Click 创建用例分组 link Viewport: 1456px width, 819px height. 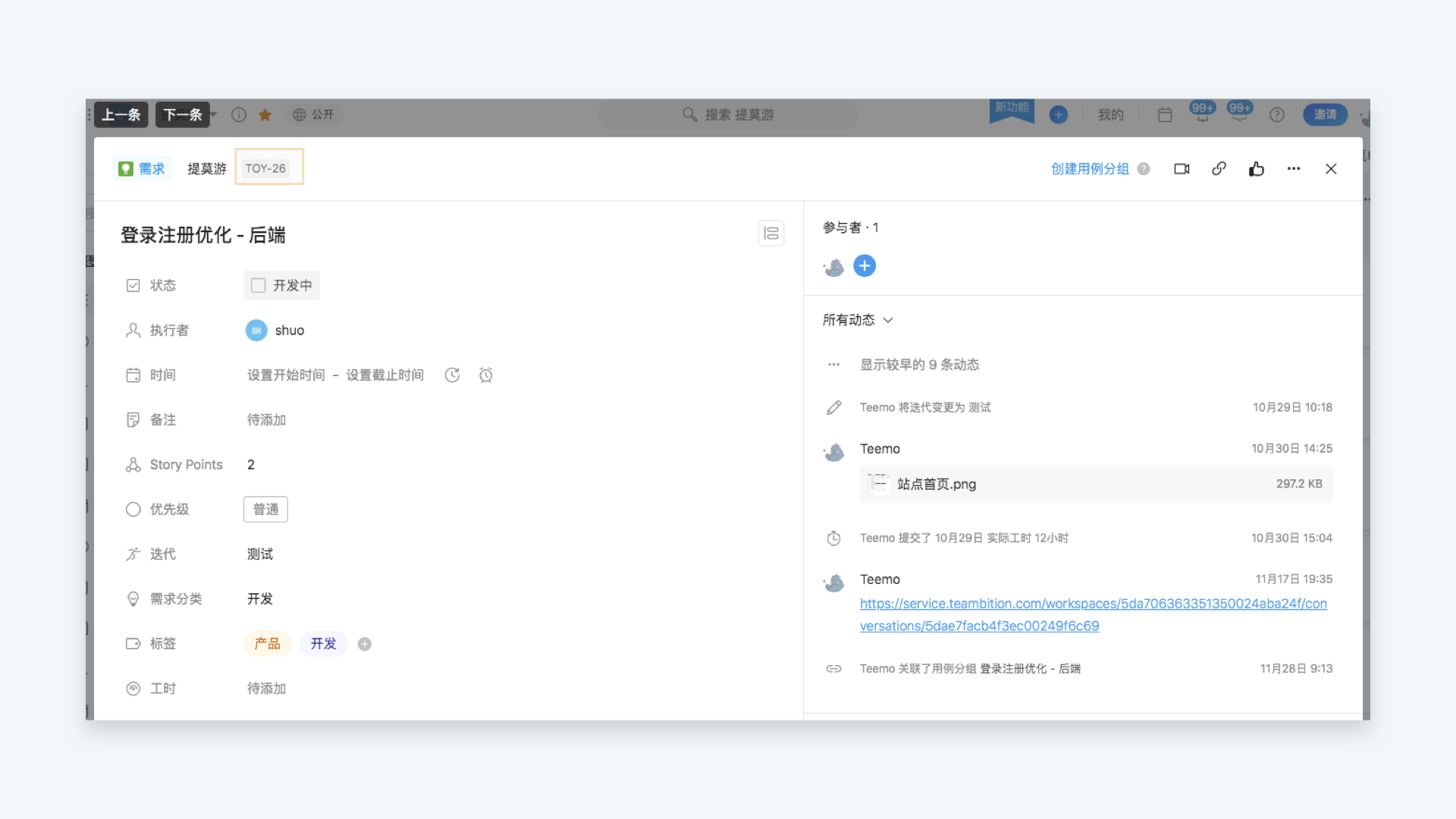(x=1090, y=169)
